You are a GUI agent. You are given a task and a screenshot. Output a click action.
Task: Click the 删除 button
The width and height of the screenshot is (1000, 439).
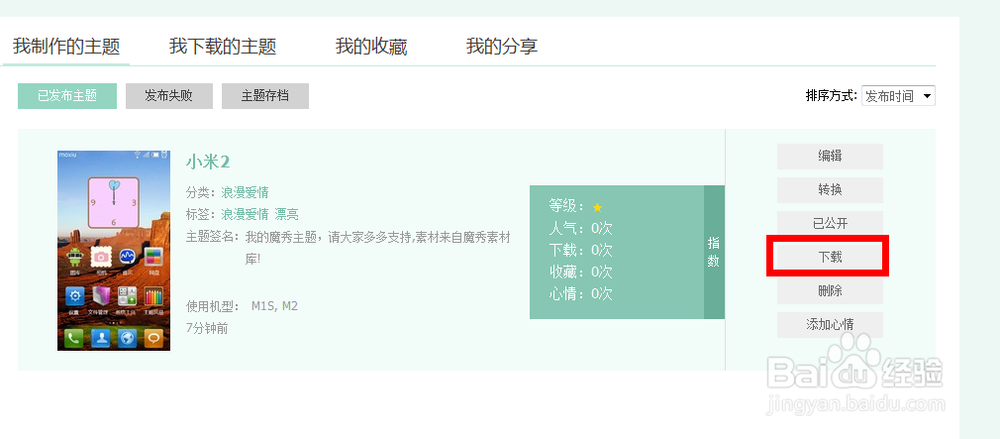(830, 291)
